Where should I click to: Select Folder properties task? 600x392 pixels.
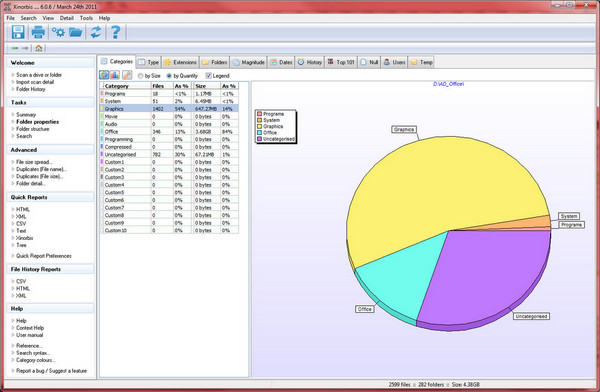point(37,122)
